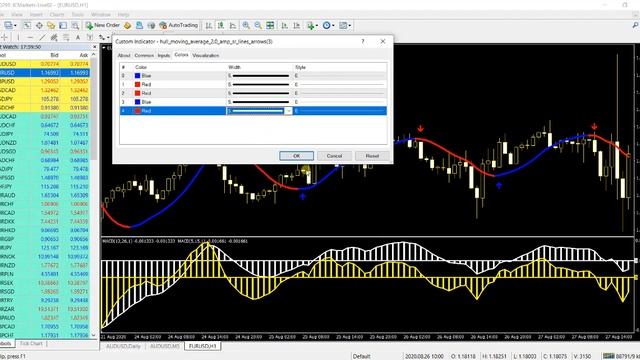Toggle Chart Shift icon
Viewport: 640px width, 360px height.
(297, 25)
